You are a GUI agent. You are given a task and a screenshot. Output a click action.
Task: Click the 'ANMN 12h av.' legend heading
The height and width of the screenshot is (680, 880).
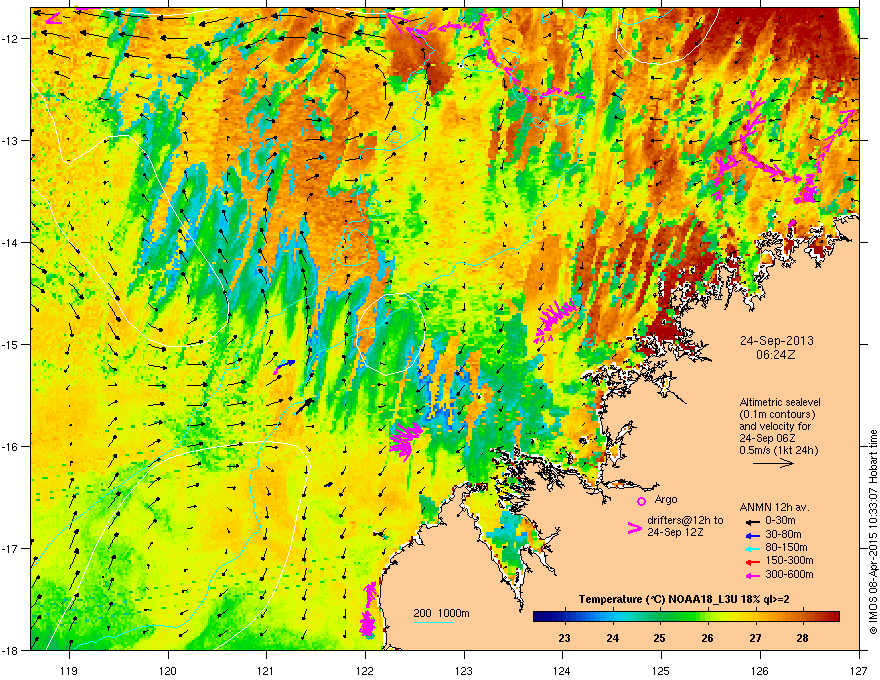point(774,507)
